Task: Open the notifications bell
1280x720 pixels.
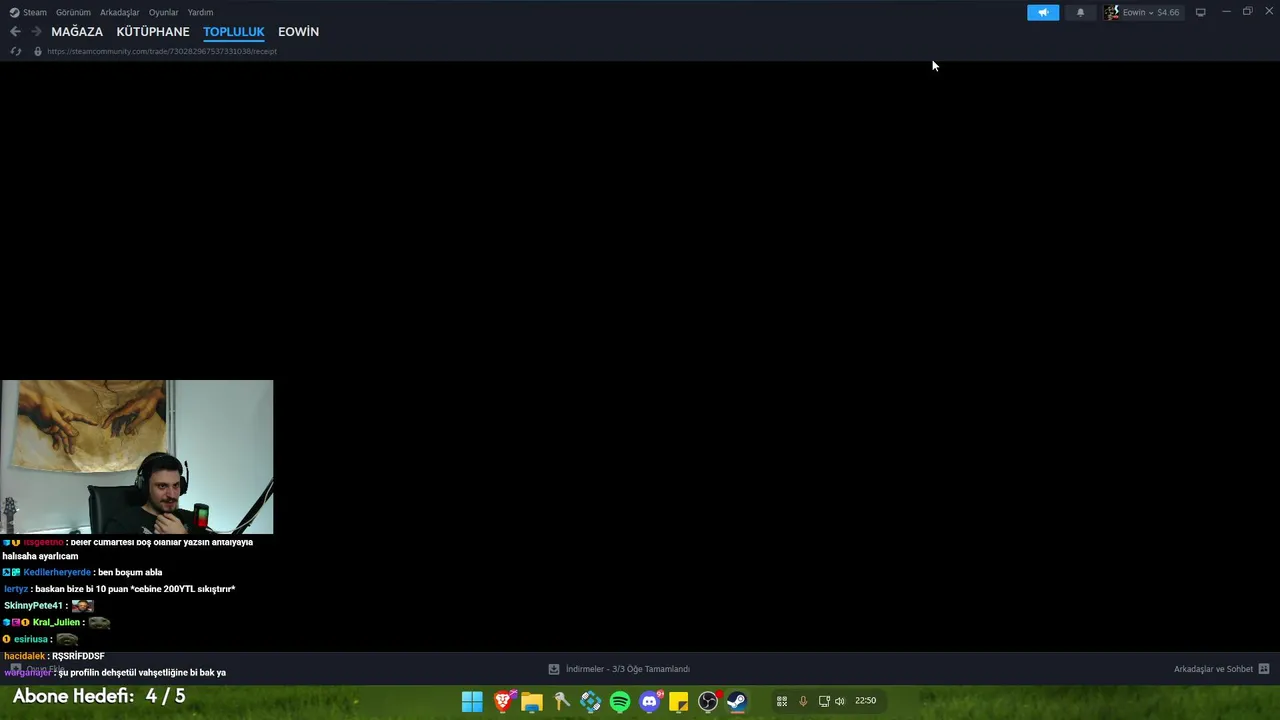Action: click(x=1080, y=12)
